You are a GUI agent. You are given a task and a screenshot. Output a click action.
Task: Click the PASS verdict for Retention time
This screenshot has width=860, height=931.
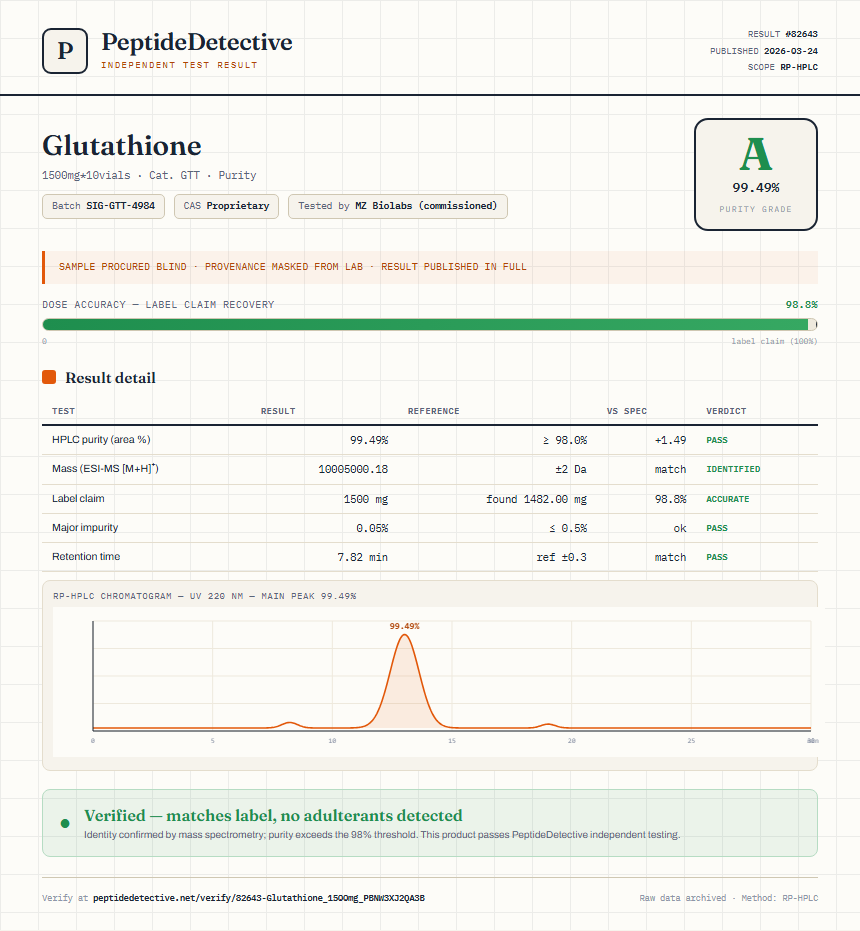point(717,557)
